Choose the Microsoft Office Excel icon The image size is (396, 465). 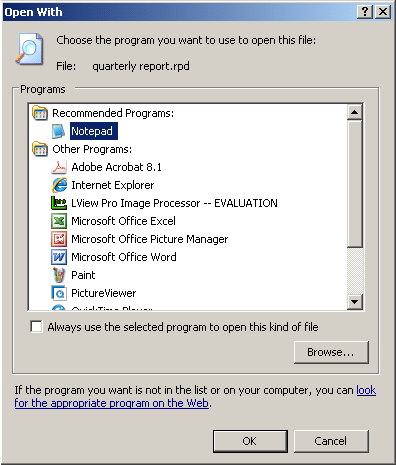[59, 221]
